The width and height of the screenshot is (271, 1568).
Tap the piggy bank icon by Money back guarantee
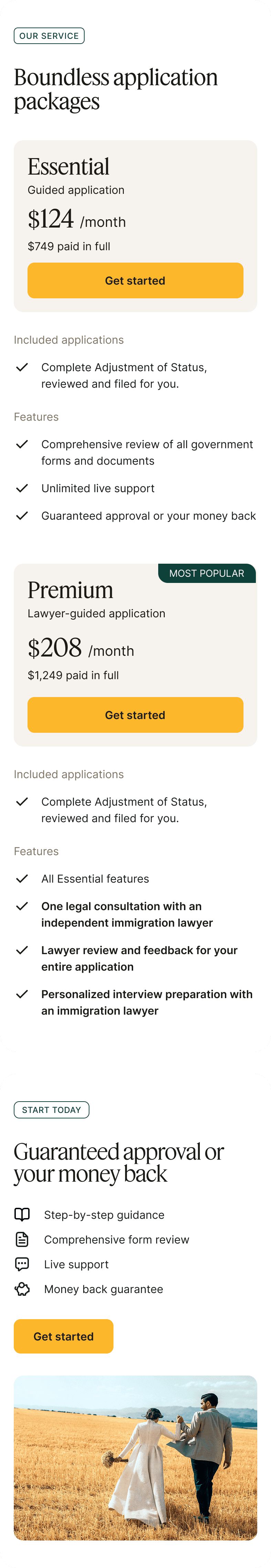click(x=22, y=1289)
